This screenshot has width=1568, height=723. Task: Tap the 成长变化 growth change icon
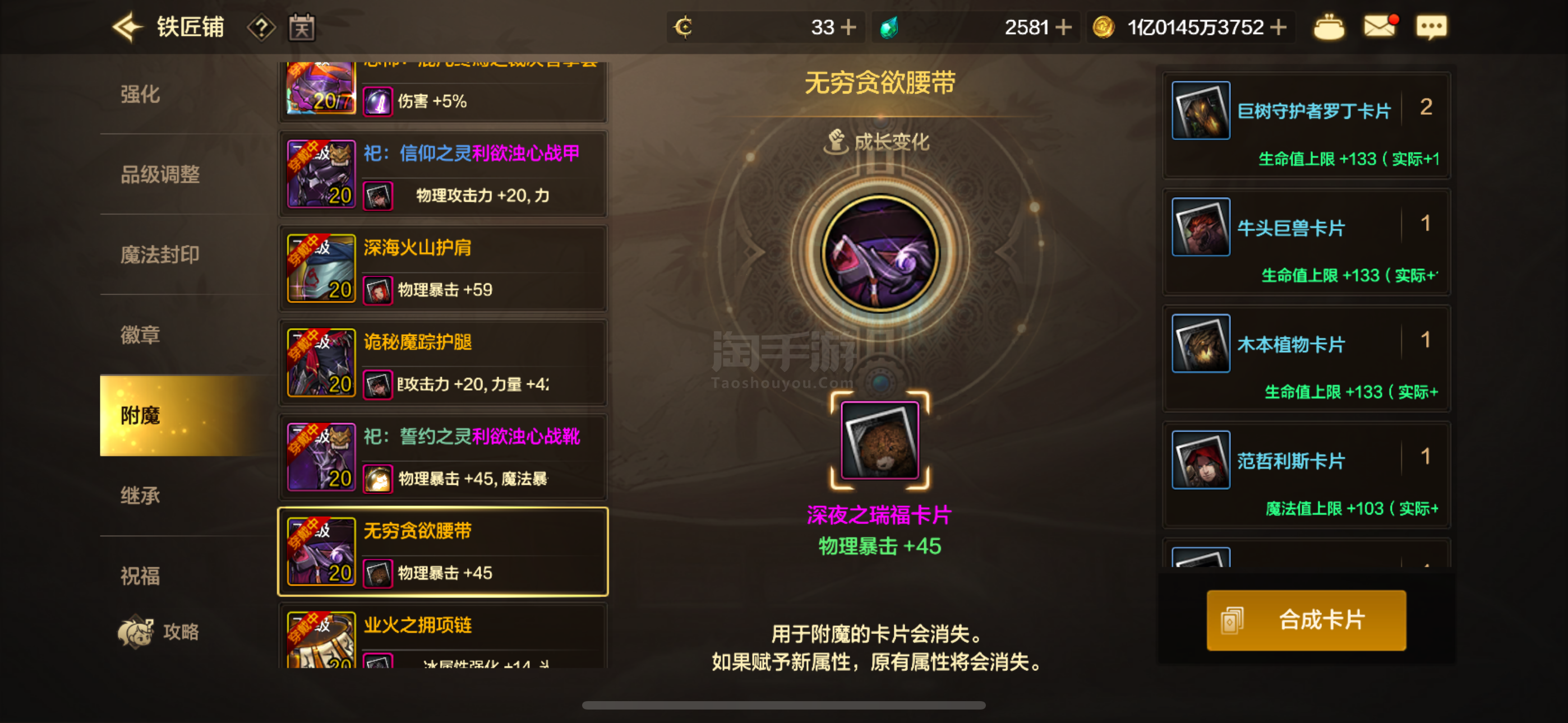click(836, 142)
